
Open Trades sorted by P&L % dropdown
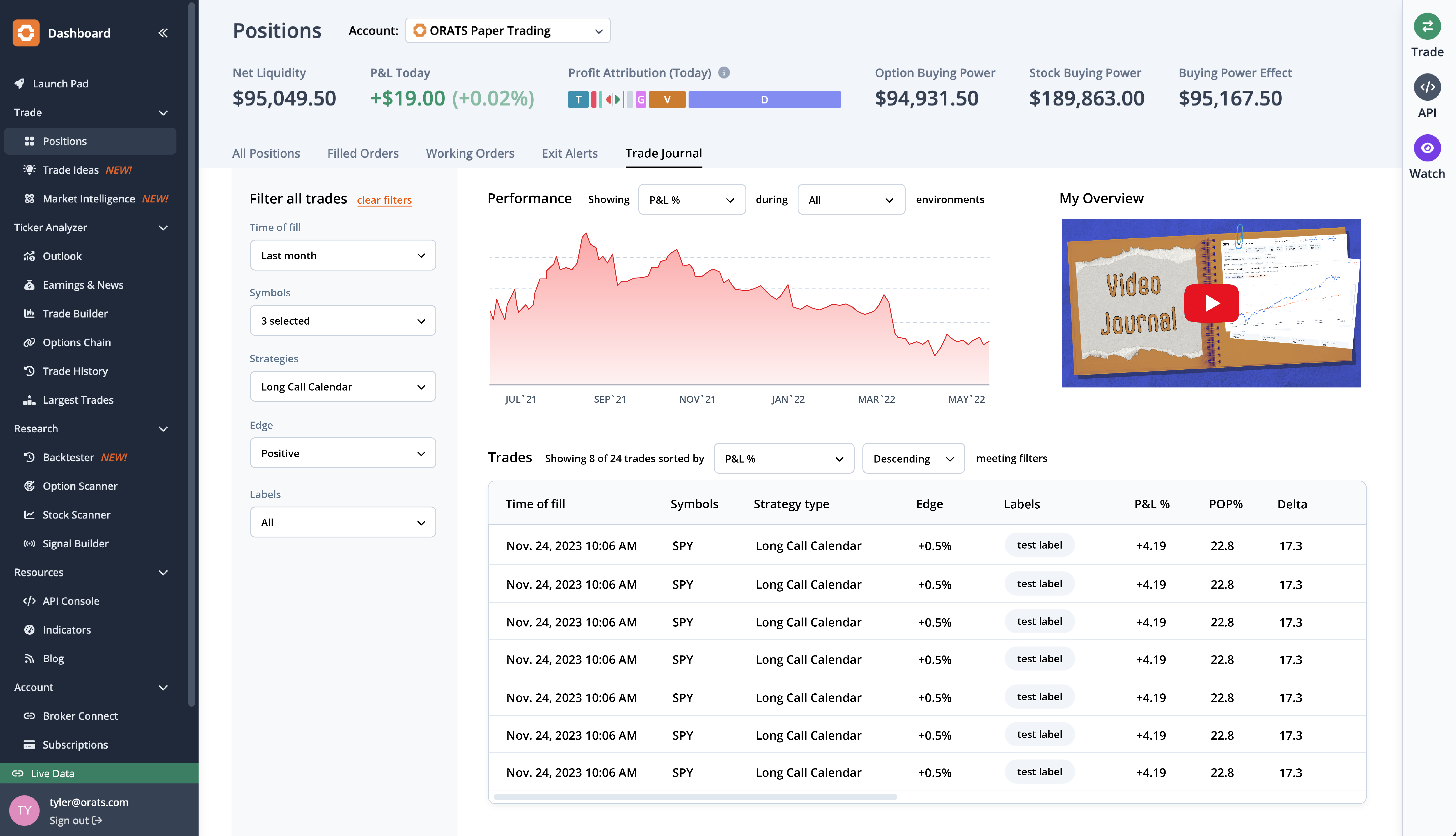[x=784, y=458]
